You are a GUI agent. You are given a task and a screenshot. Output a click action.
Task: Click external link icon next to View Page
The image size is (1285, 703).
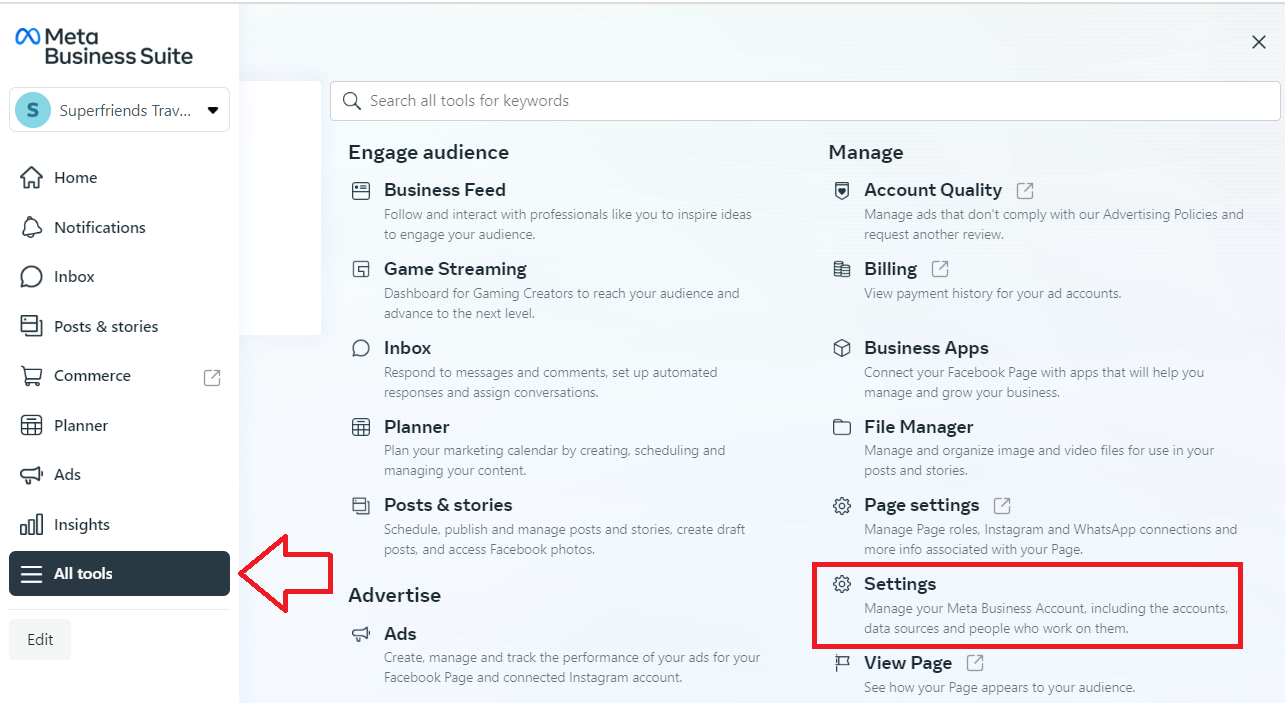tap(975, 663)
